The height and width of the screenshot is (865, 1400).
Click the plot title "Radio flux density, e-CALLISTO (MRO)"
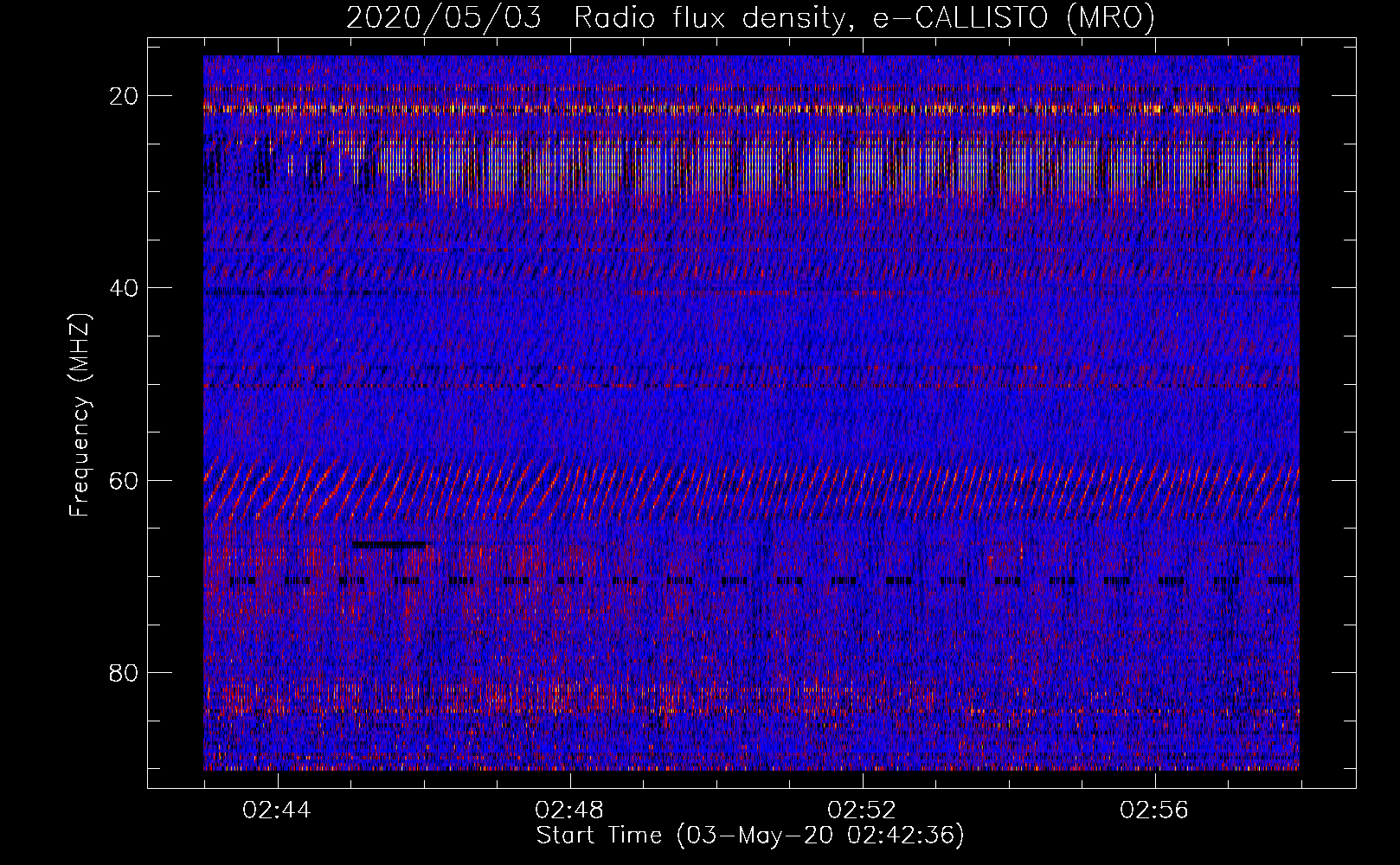864,18
